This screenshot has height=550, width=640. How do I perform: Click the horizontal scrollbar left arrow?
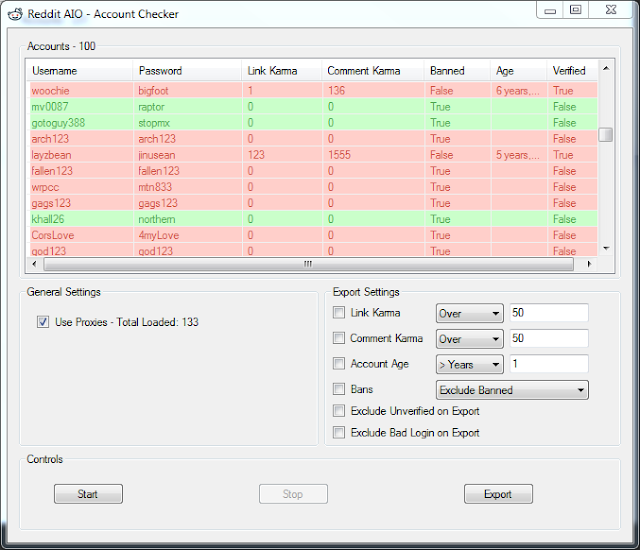point(34,264)
